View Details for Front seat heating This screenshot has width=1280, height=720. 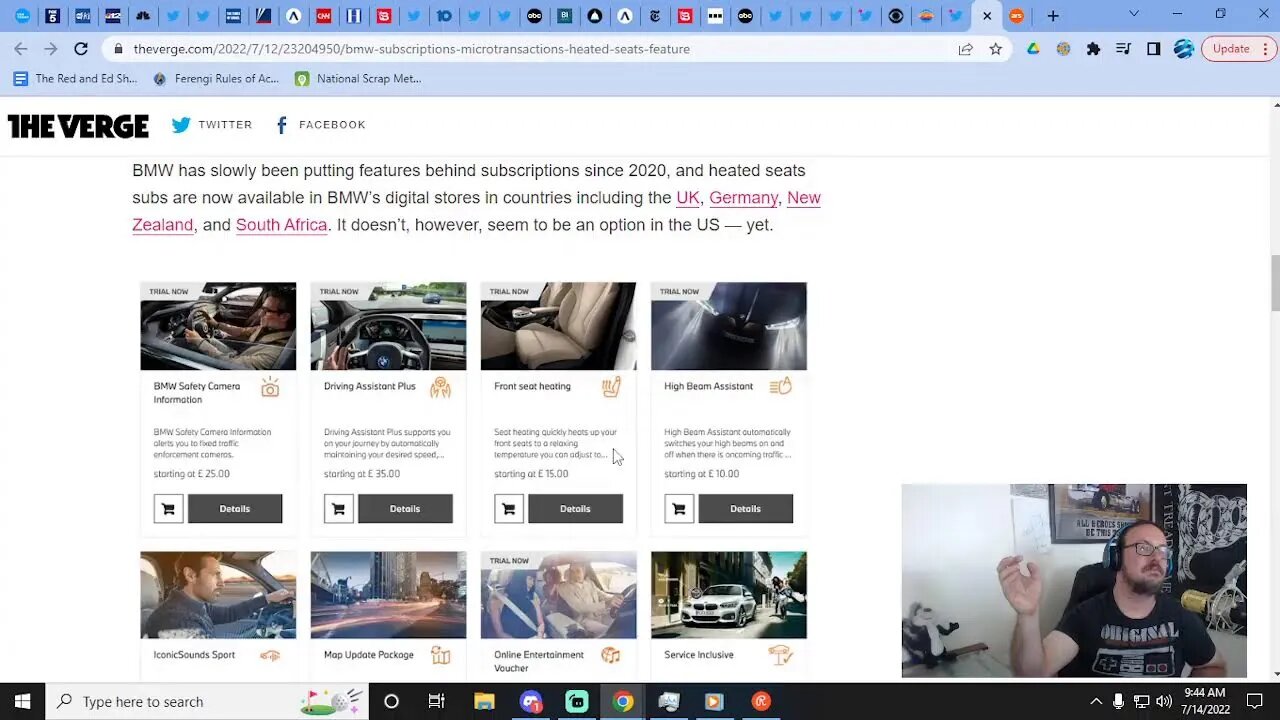tap(575, 508)
